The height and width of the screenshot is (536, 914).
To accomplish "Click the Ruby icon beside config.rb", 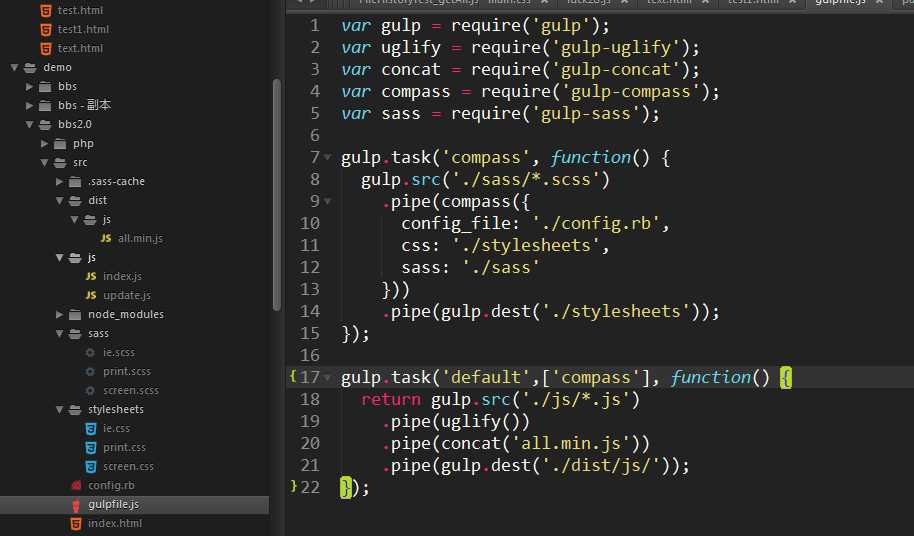I will (x=76, y=485).
